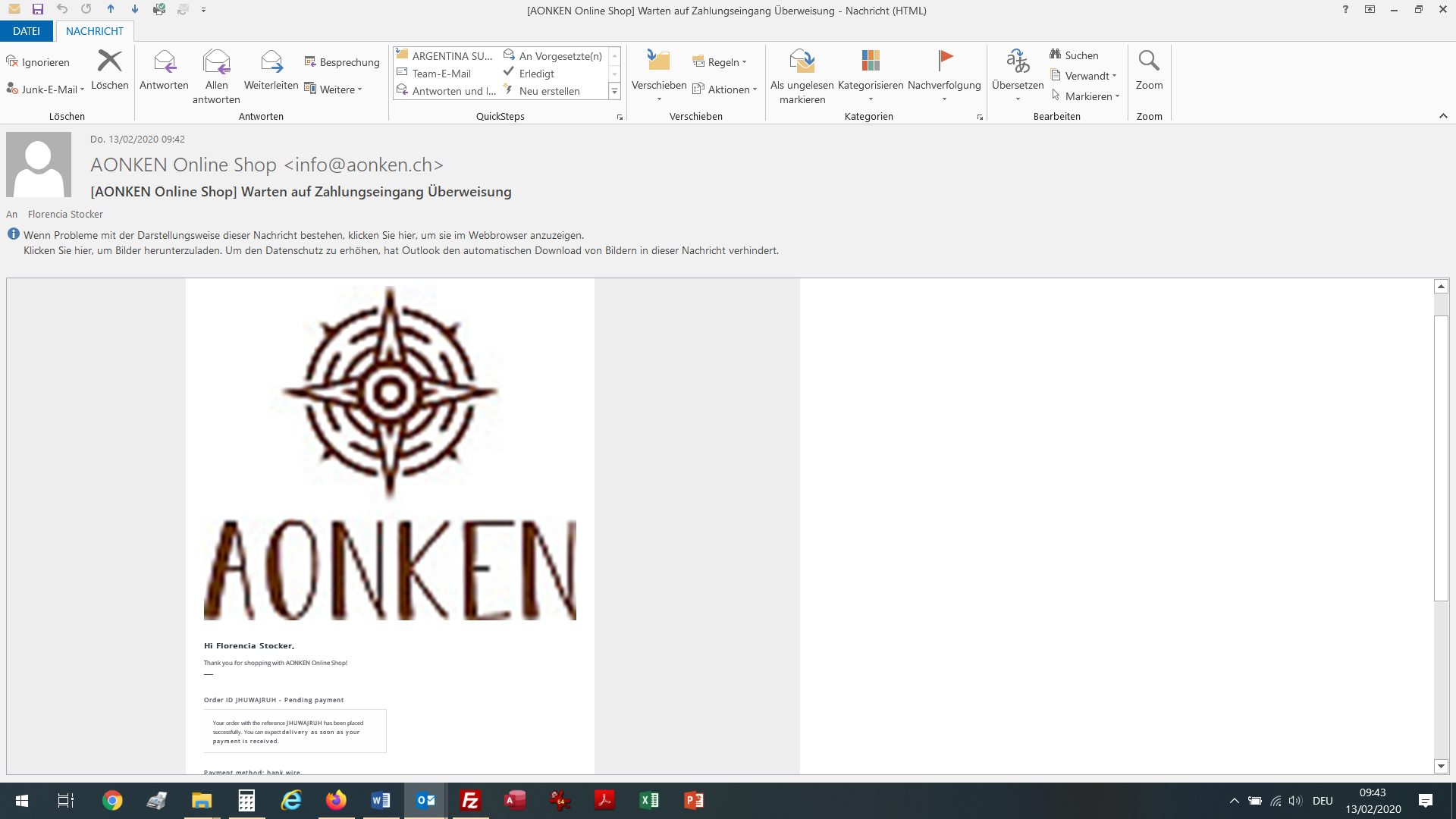
Task: Click Allen antworten reply-all icon
Action: tap(216, 62)
